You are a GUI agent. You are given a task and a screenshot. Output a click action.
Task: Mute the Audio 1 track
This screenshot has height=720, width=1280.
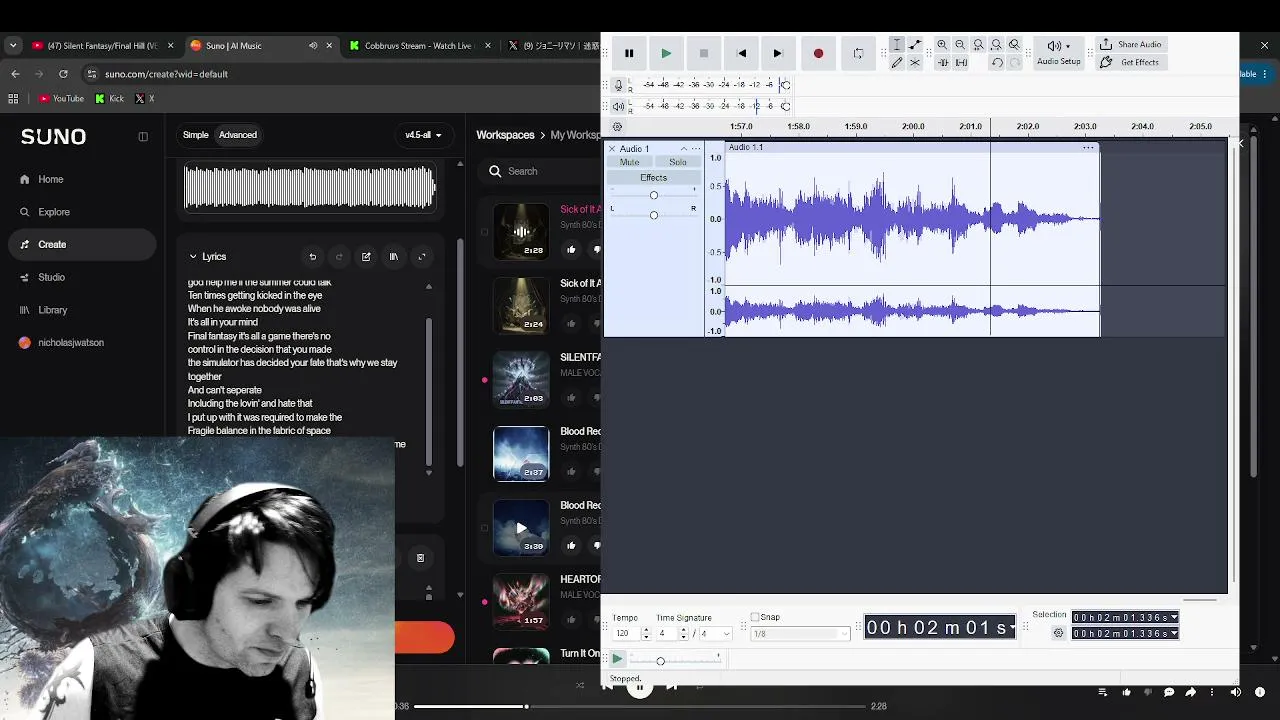pos(629,162)
